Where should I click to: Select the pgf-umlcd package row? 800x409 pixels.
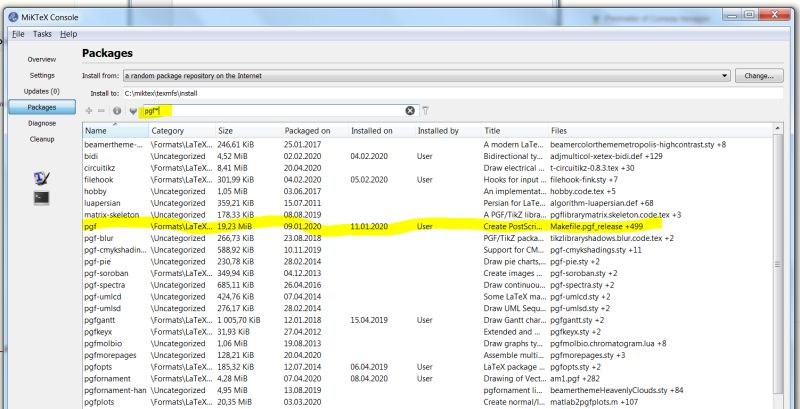pos(428,297)
